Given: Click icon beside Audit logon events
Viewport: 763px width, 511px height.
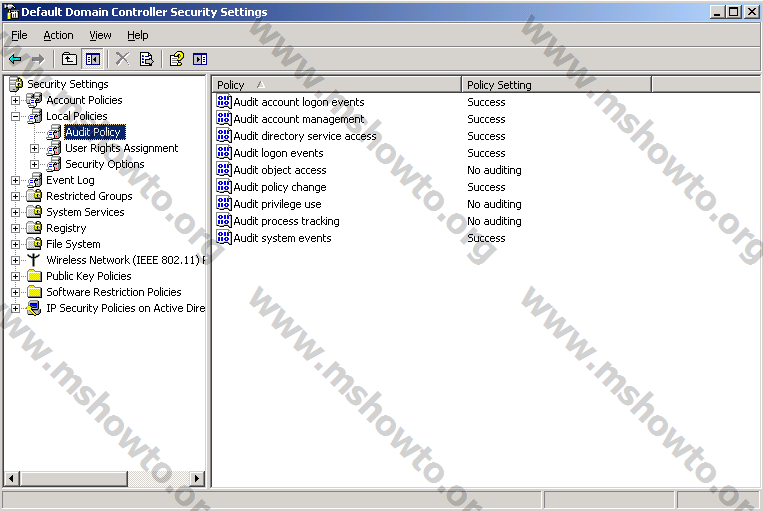Looking at the screenshot, I should [224, 153].
